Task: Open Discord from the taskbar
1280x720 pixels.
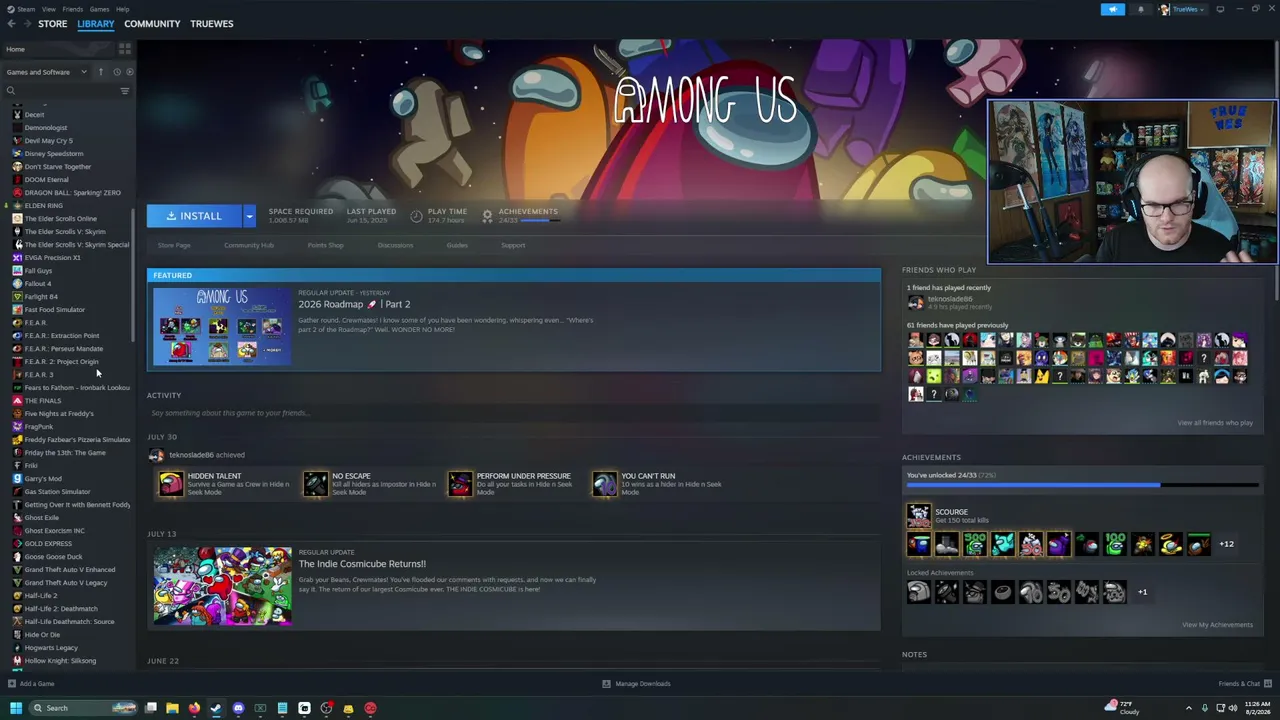Action: [x=238, y=709]
